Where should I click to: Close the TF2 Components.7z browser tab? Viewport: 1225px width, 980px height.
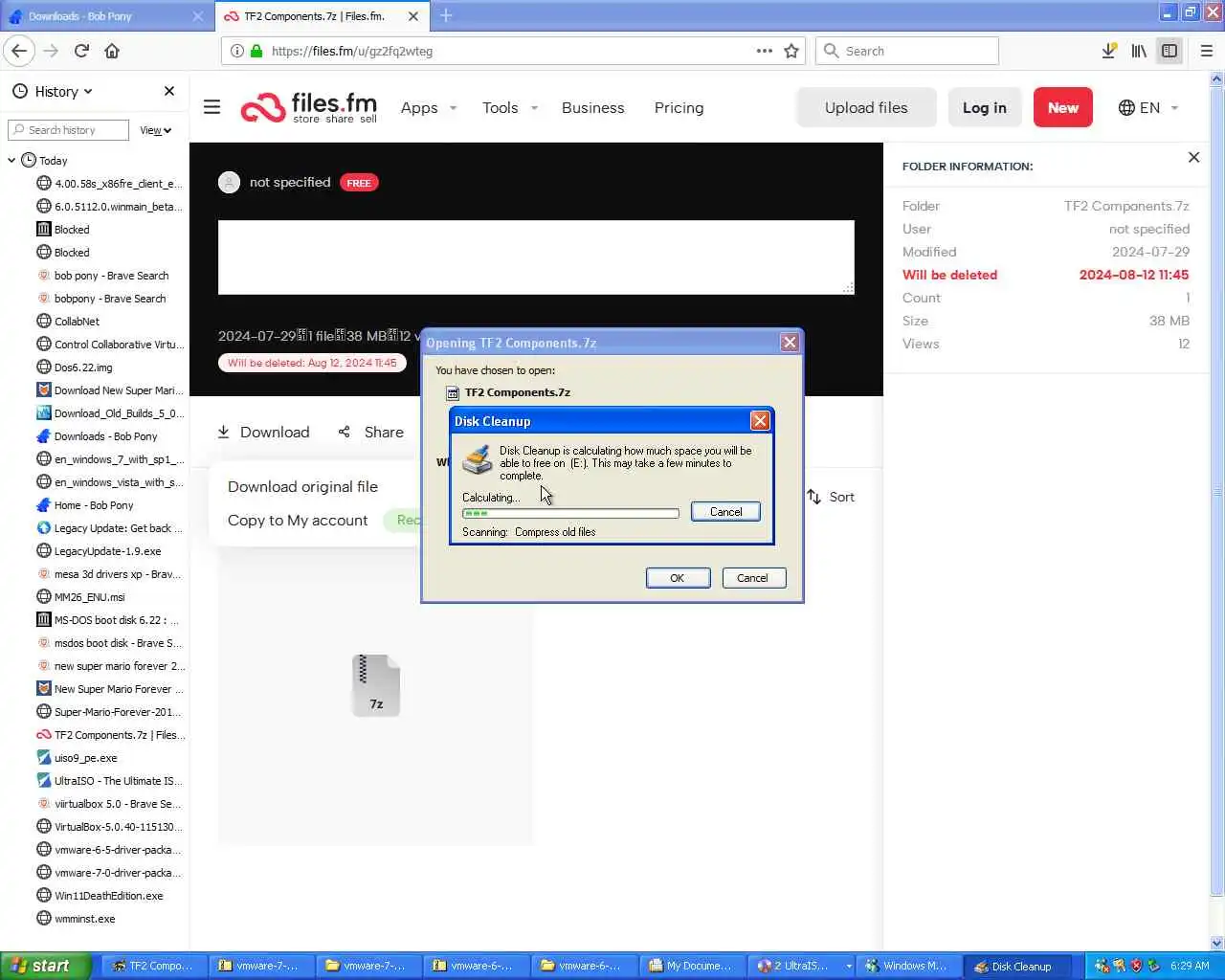point(413,16)
